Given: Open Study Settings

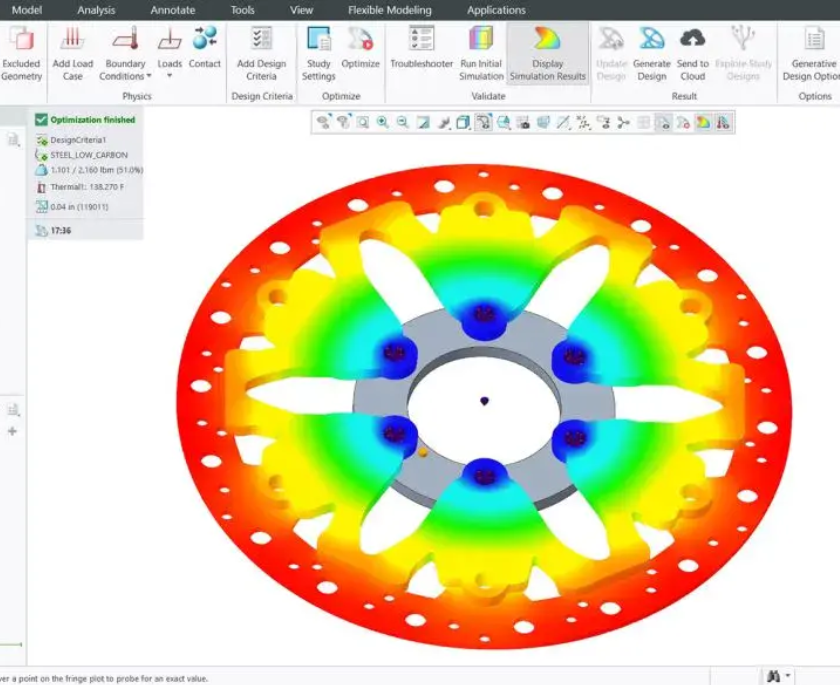Looking at the screenshot, I should tap(319, 40).
